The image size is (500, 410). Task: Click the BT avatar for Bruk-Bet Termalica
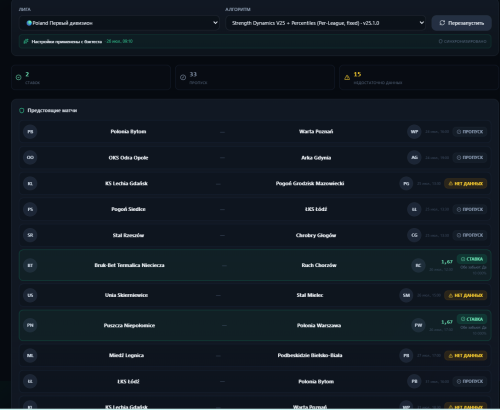(30, 265)
